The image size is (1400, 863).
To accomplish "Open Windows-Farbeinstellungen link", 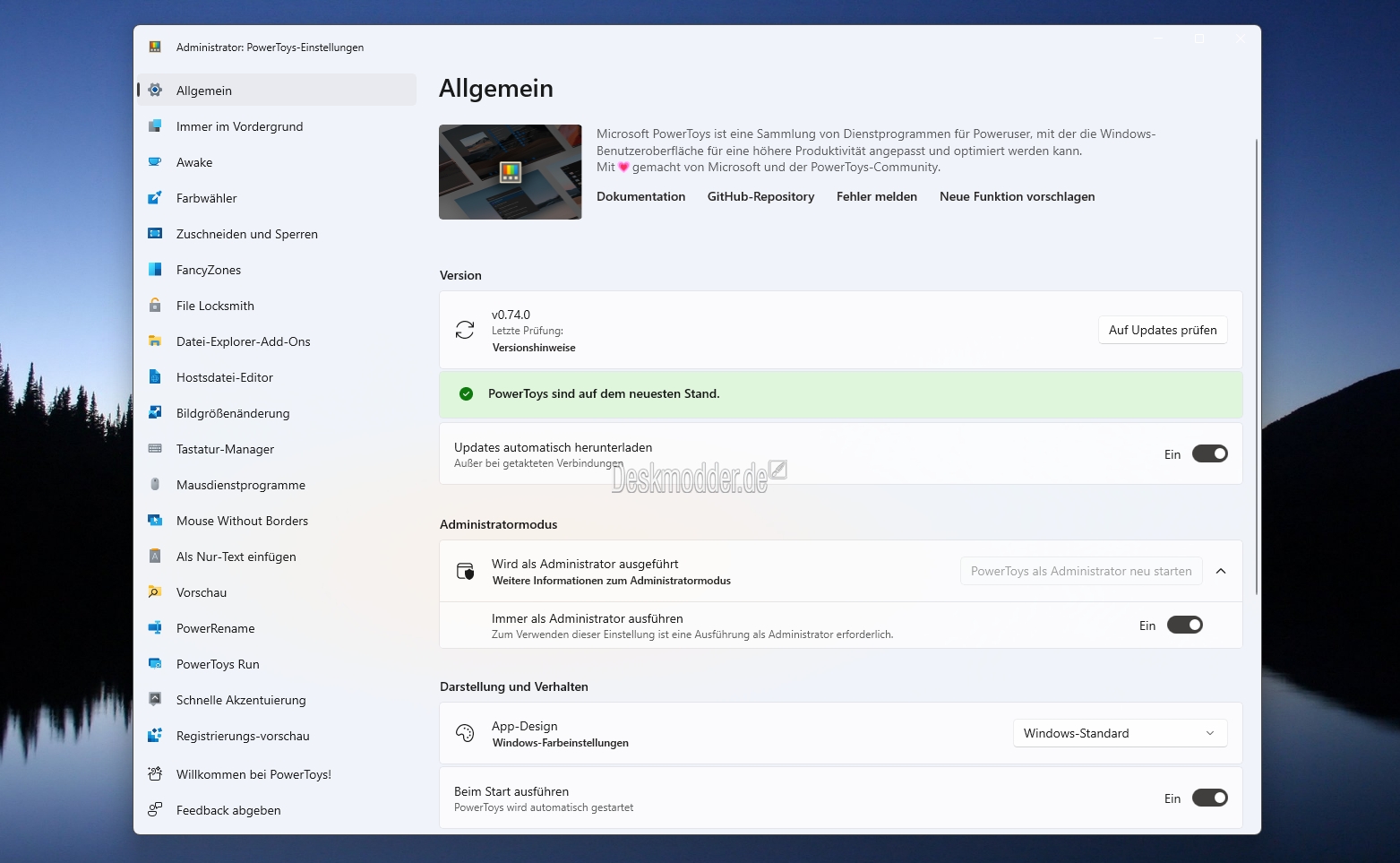I will 561,743.
